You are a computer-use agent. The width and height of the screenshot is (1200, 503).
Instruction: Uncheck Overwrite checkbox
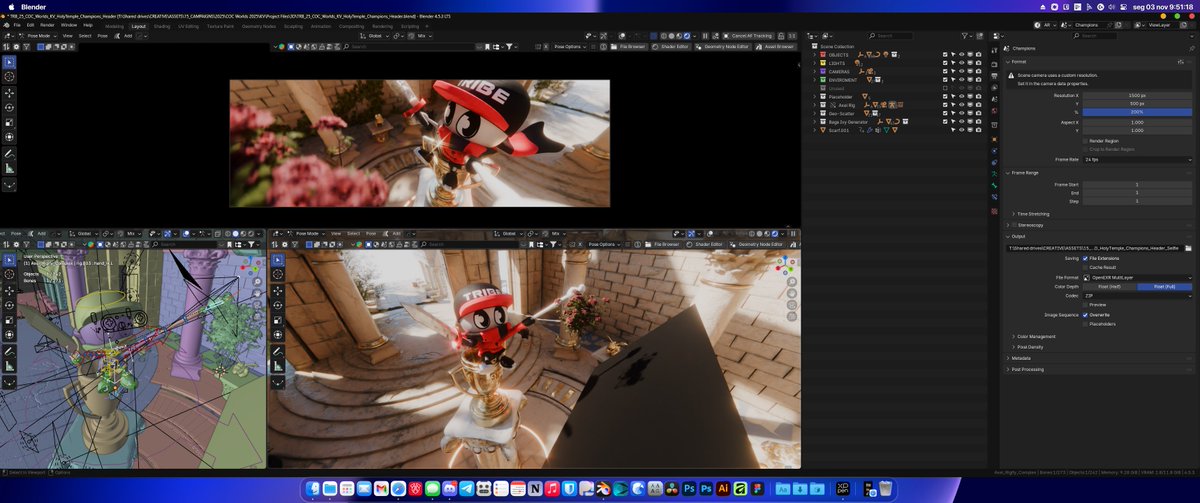[x=1085, y=315]
